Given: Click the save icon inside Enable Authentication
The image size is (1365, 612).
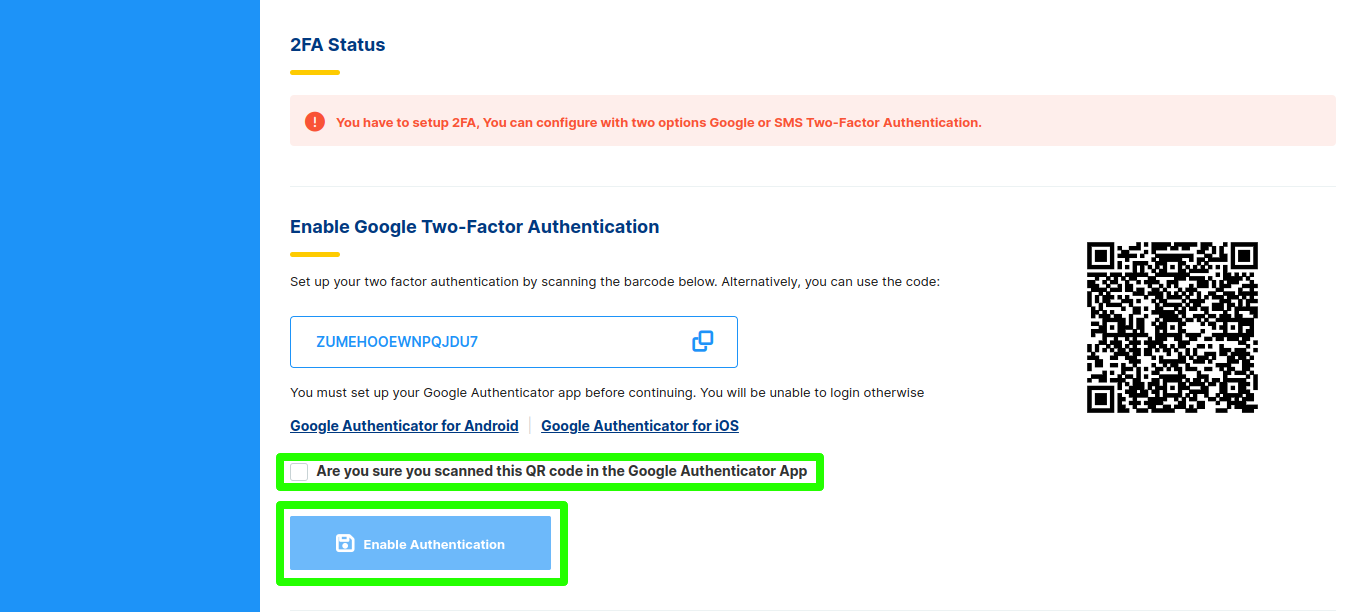Looking at the screenshot, I should [345, 543].
